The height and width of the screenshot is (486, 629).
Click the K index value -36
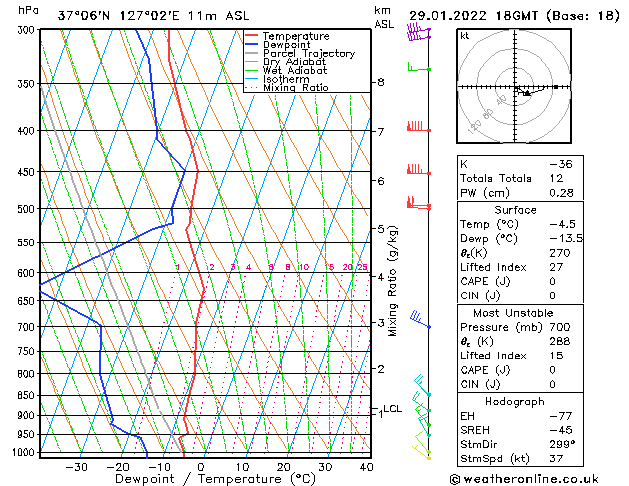(561, 164)
